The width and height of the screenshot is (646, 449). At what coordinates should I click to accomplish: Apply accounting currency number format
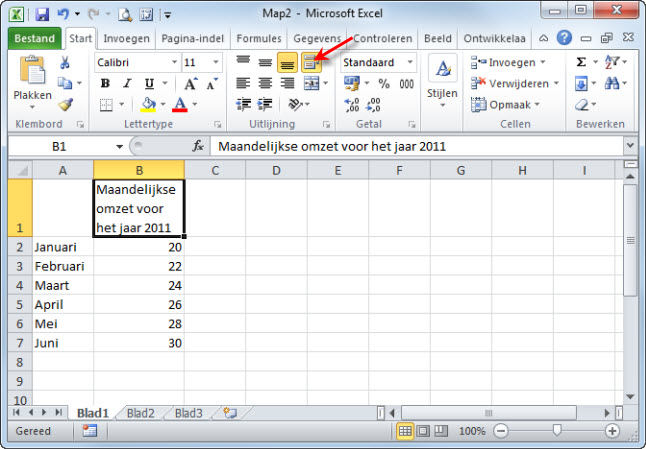(x=351, y=84)
